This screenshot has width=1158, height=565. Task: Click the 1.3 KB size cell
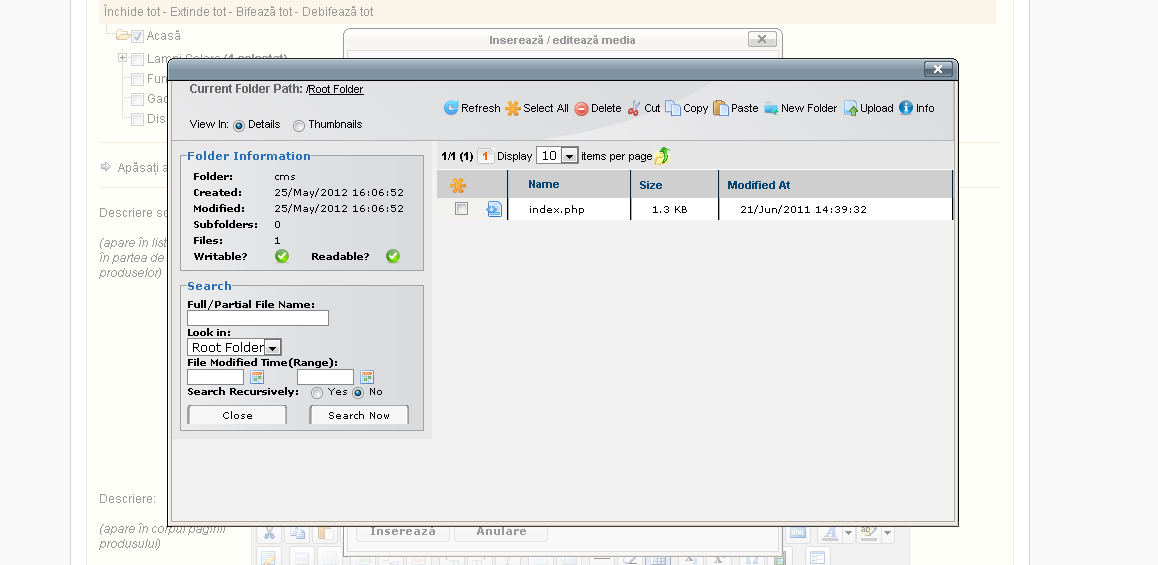(x=669, y=209)
